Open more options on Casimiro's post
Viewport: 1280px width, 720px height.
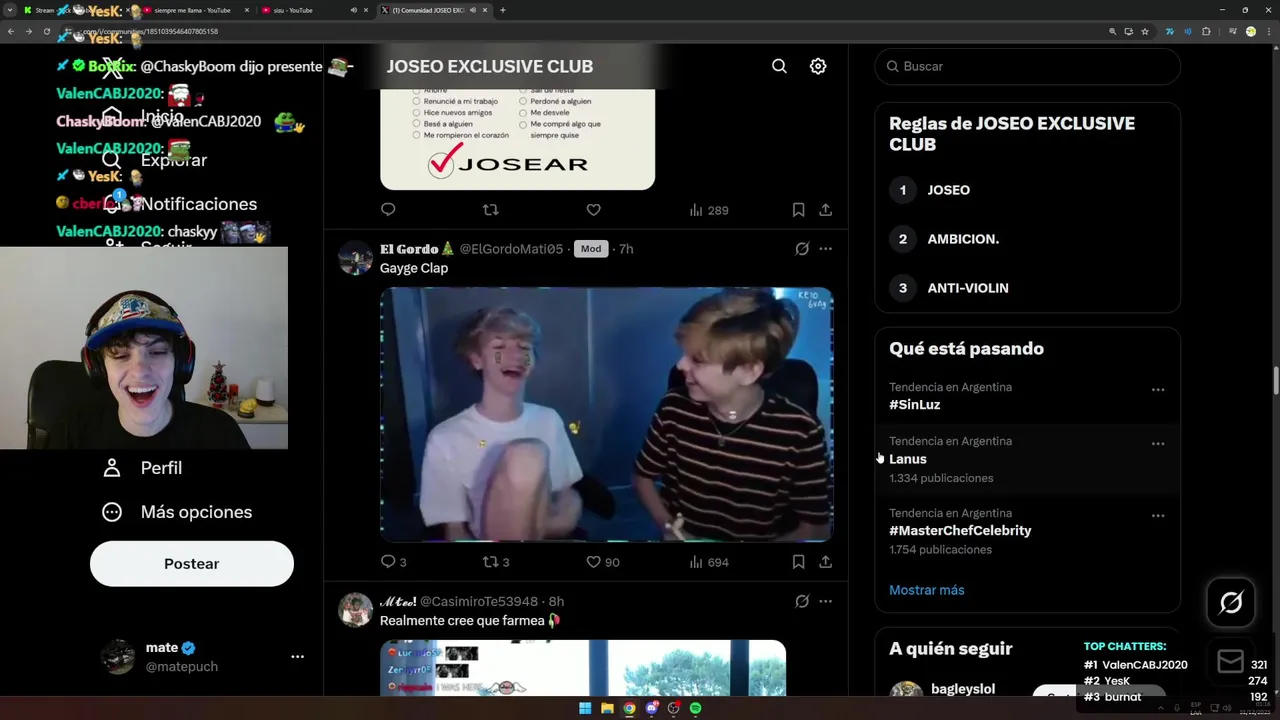coord(826,601)
